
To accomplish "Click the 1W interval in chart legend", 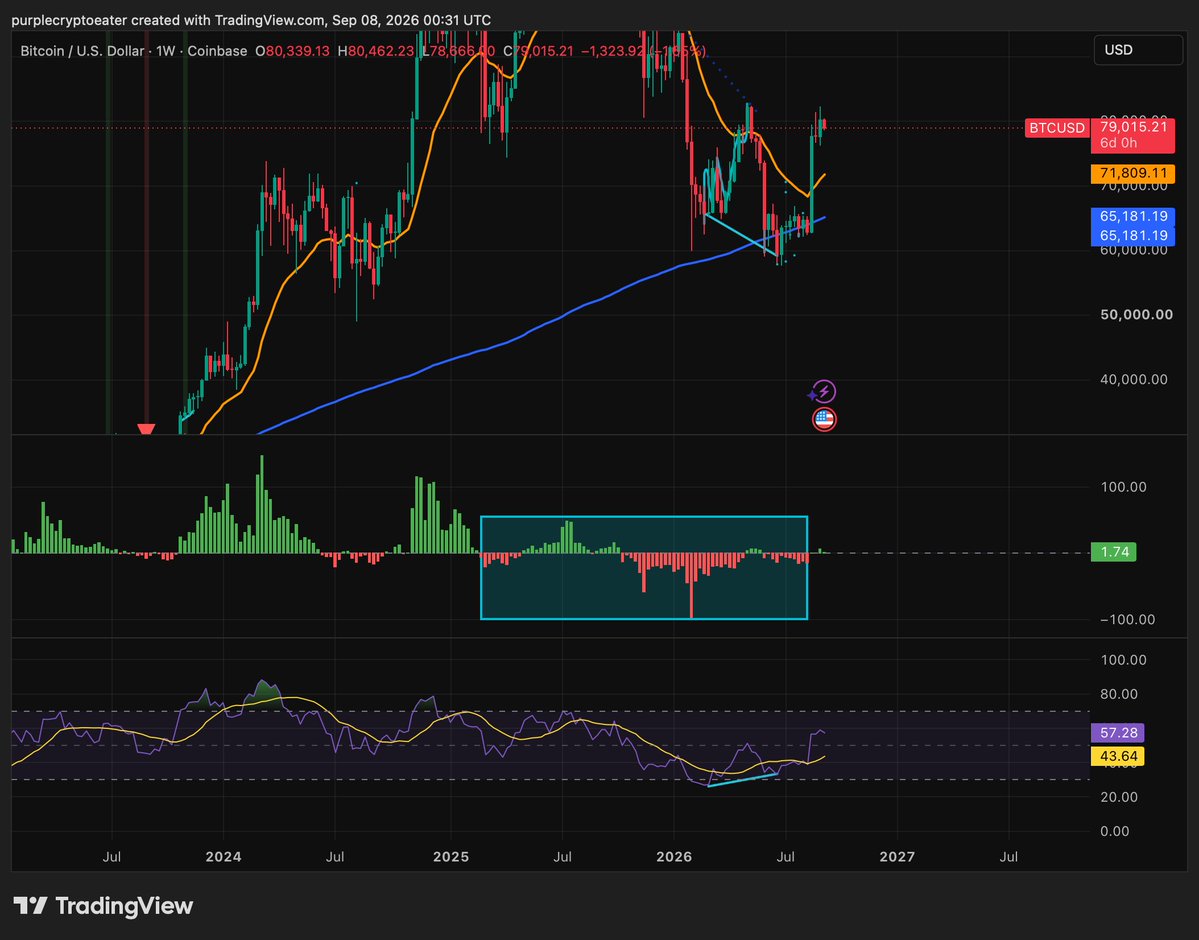I will click(x=166, y=51).
